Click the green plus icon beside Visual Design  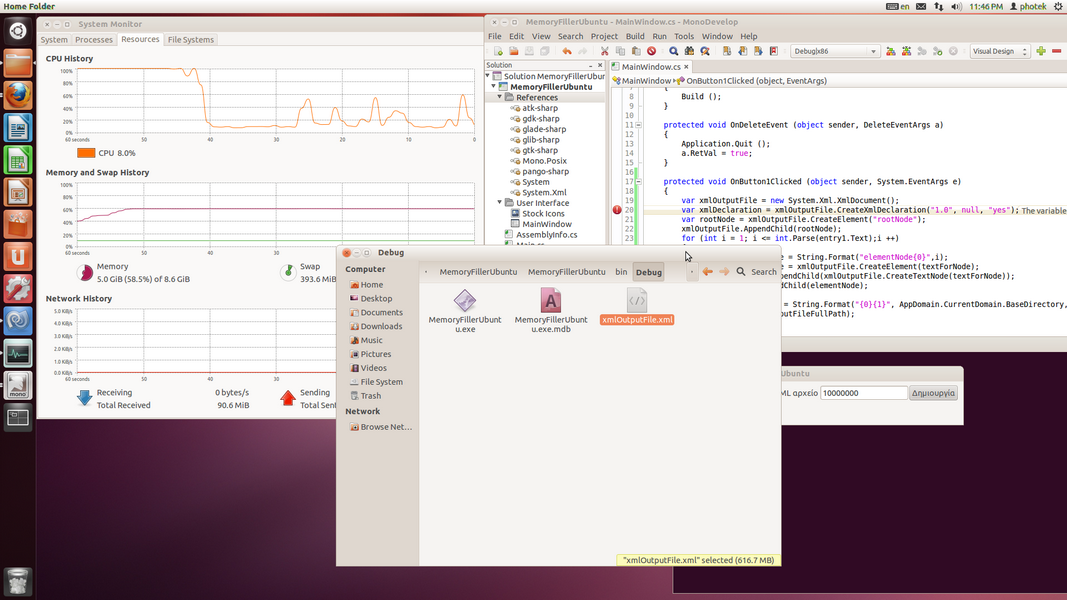tap(1041, 51)
